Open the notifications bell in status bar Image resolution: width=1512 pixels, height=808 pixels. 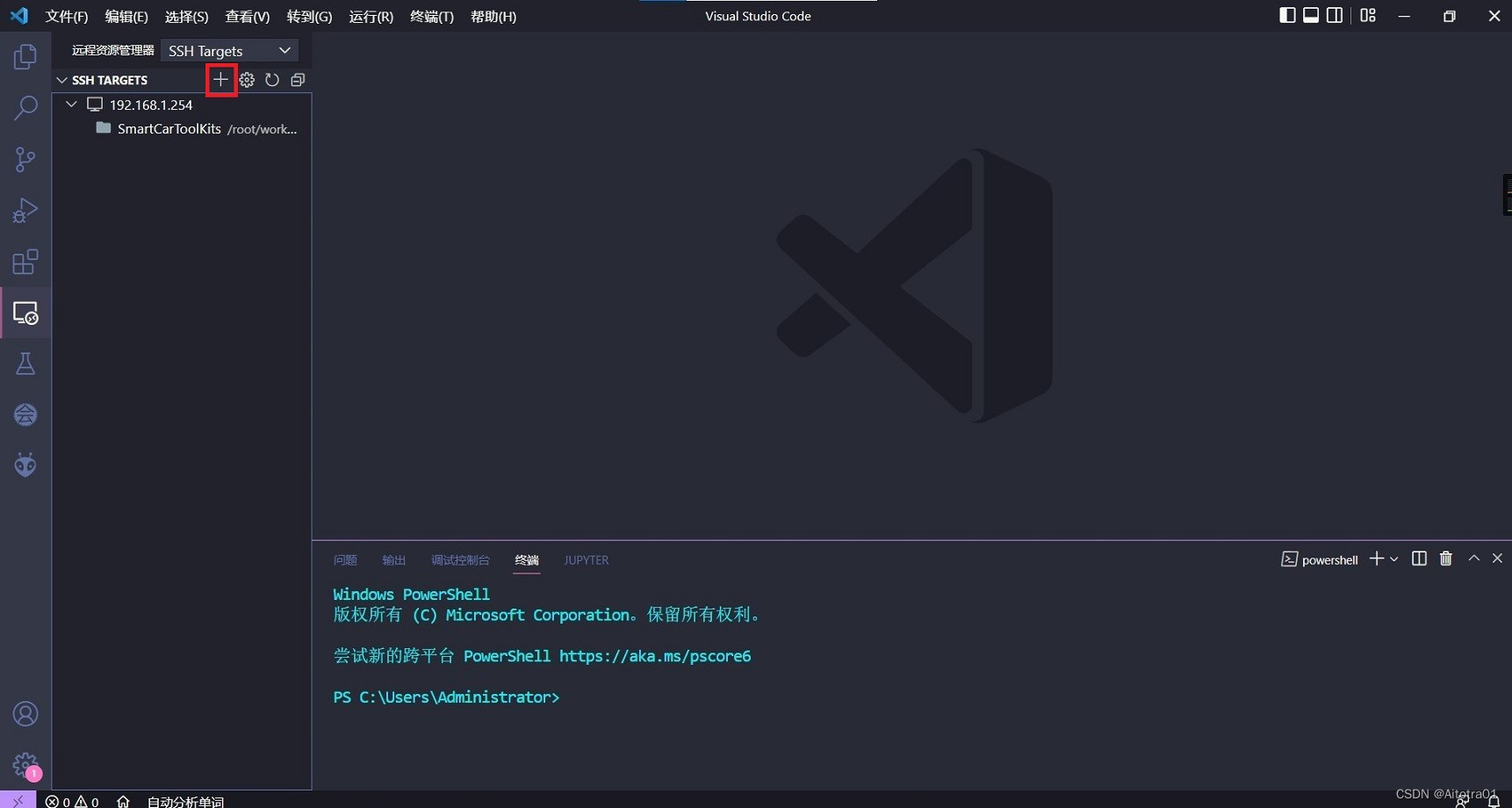coord(1493,801)
